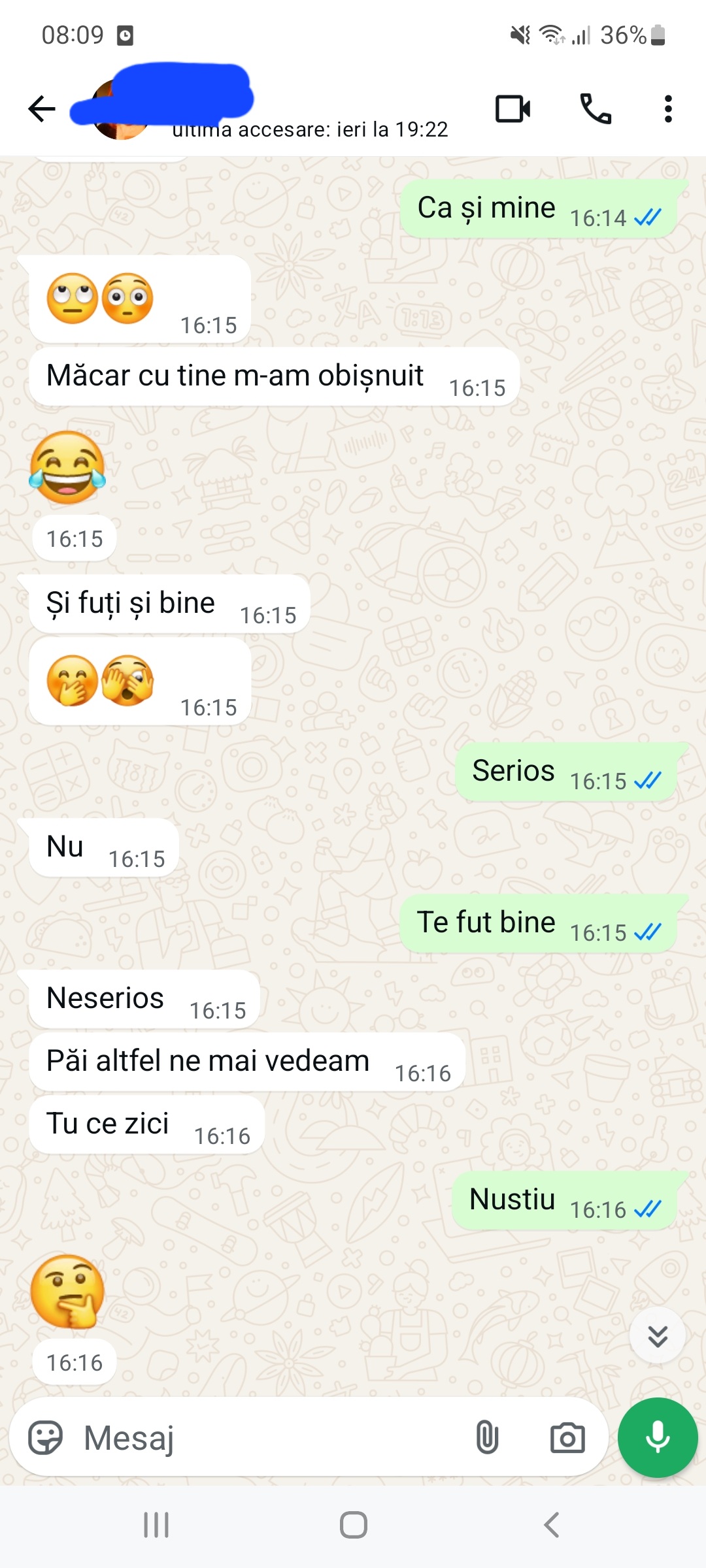The height and width of the screenshot is (1568, 706).
Task: Open Android recent apps navigation button
Action: (x=156, y=1525)
